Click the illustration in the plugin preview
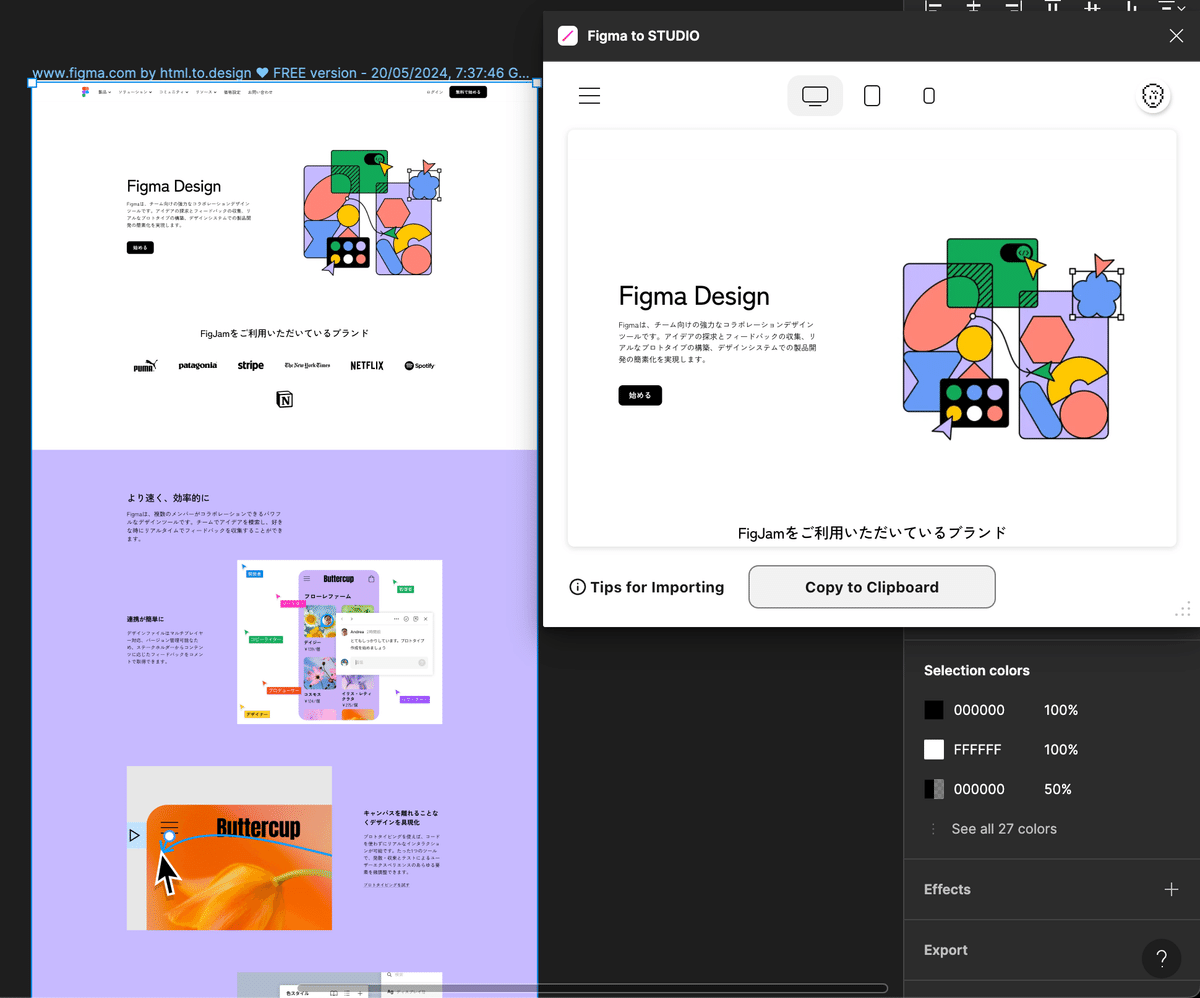Image resolution: width=1200 pixels, height=998 pixels. 1012,339
